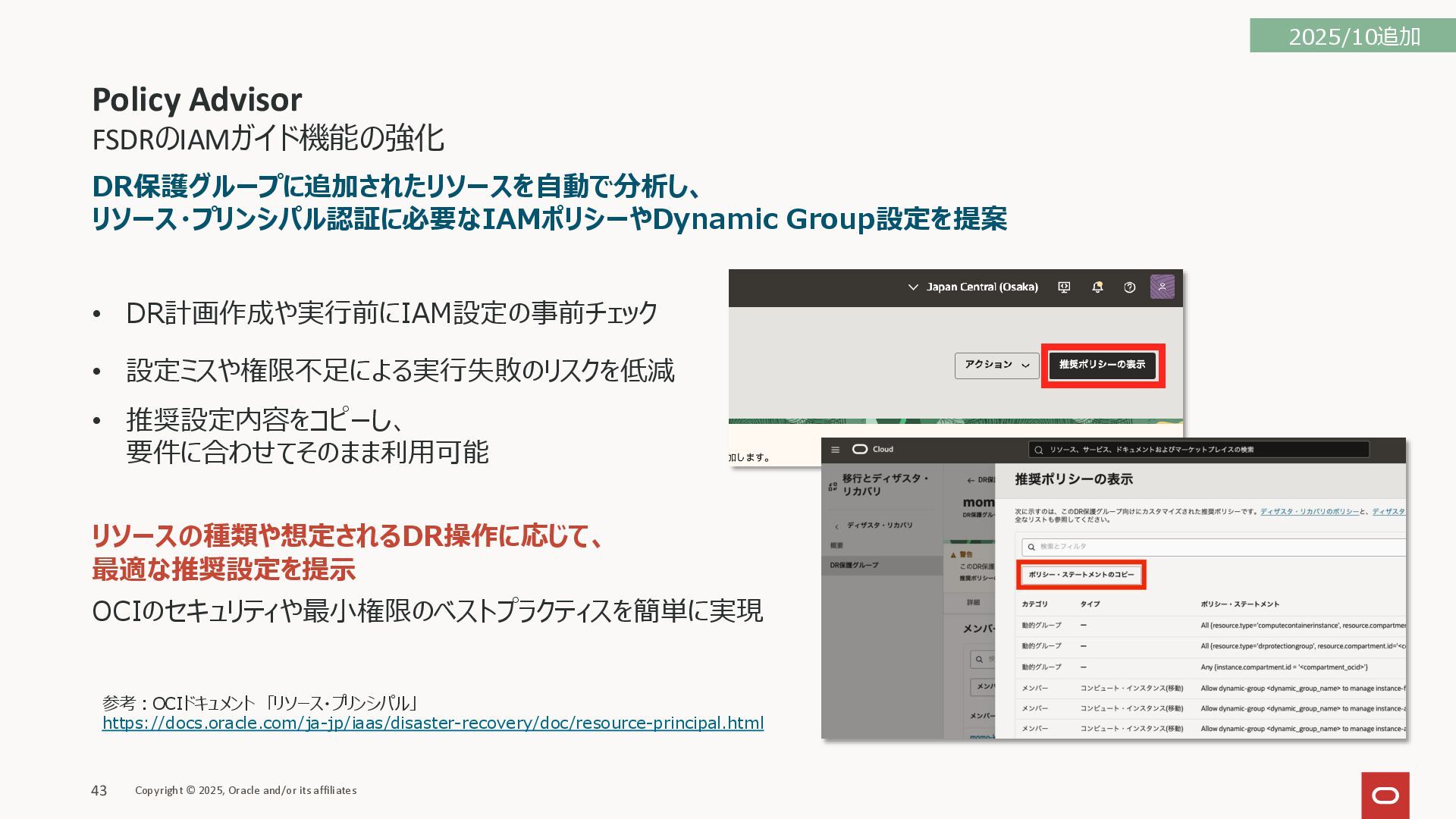The width and height of the screenshot is (1456, 819).
Task: Click the 詳細 tab
Action: click(973, 603)
